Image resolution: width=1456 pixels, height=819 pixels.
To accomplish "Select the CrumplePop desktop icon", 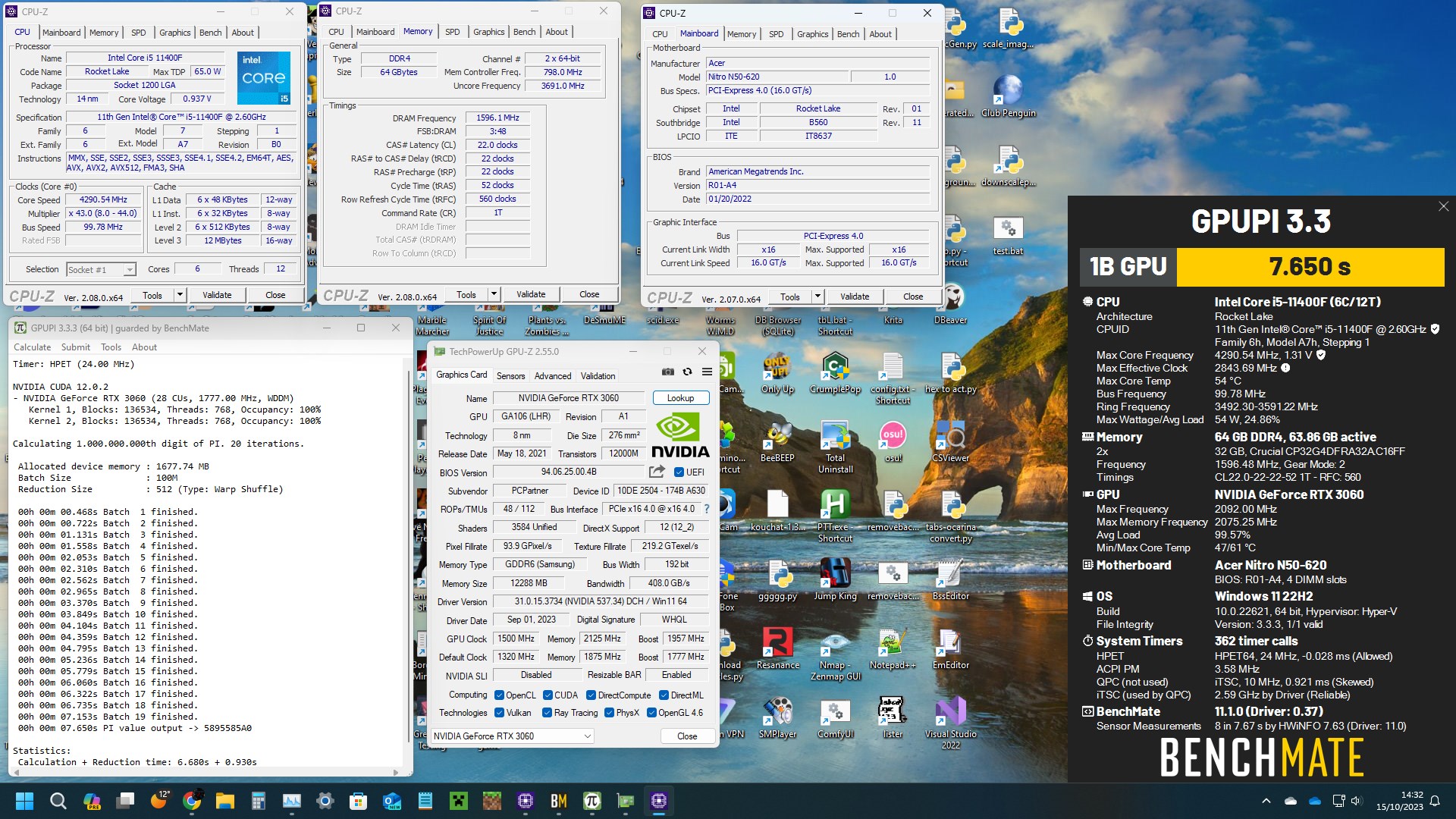I will point(835,373).
